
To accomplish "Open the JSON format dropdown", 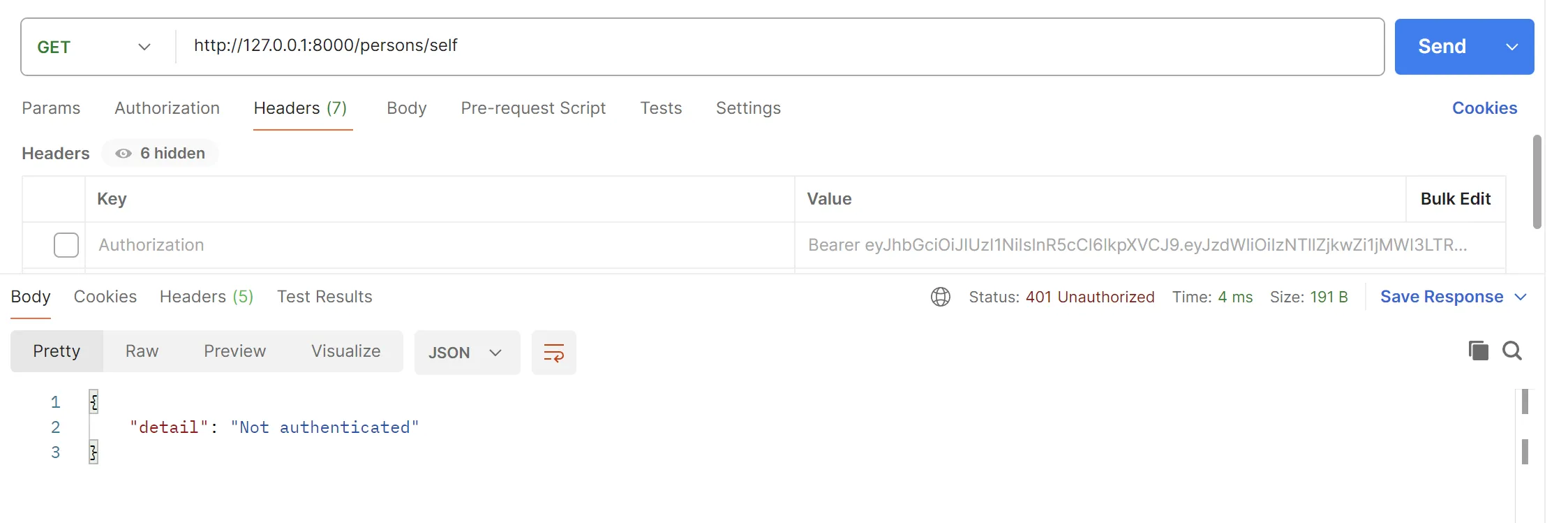I will click(467, 353).
